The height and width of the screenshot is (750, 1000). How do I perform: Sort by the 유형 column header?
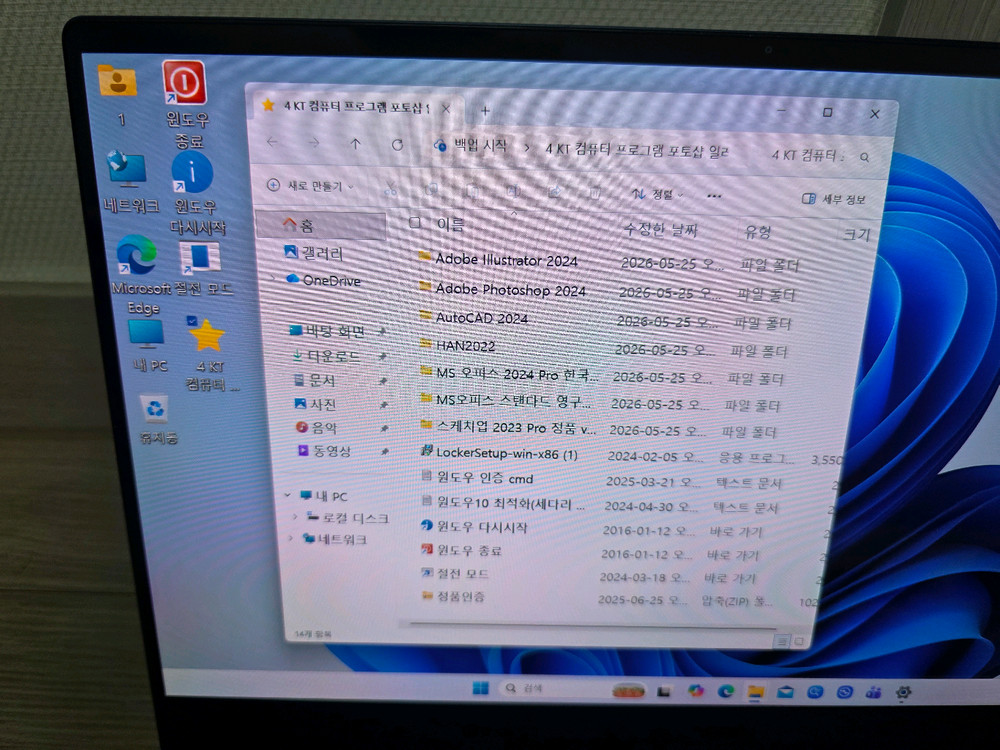pos(758,232)
